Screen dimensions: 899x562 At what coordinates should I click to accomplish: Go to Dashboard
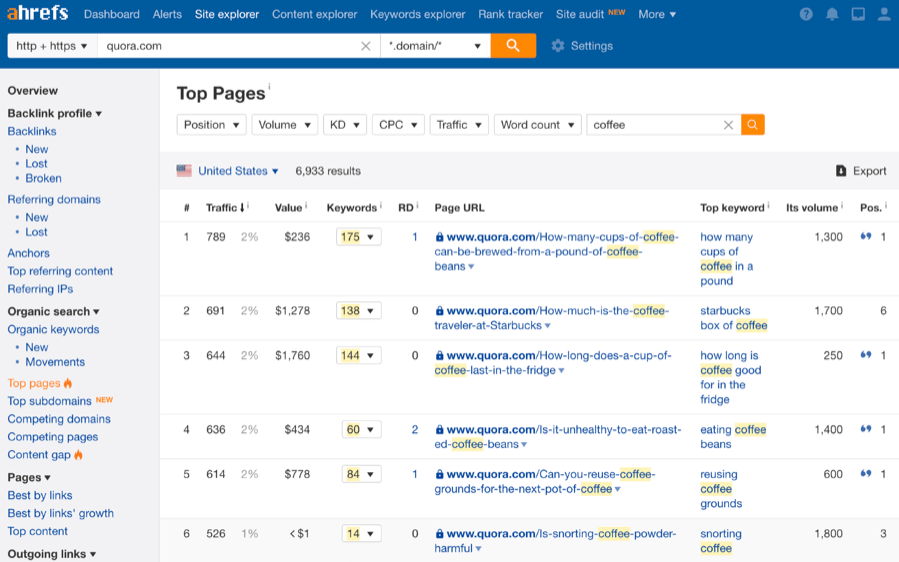coord(111,14)
